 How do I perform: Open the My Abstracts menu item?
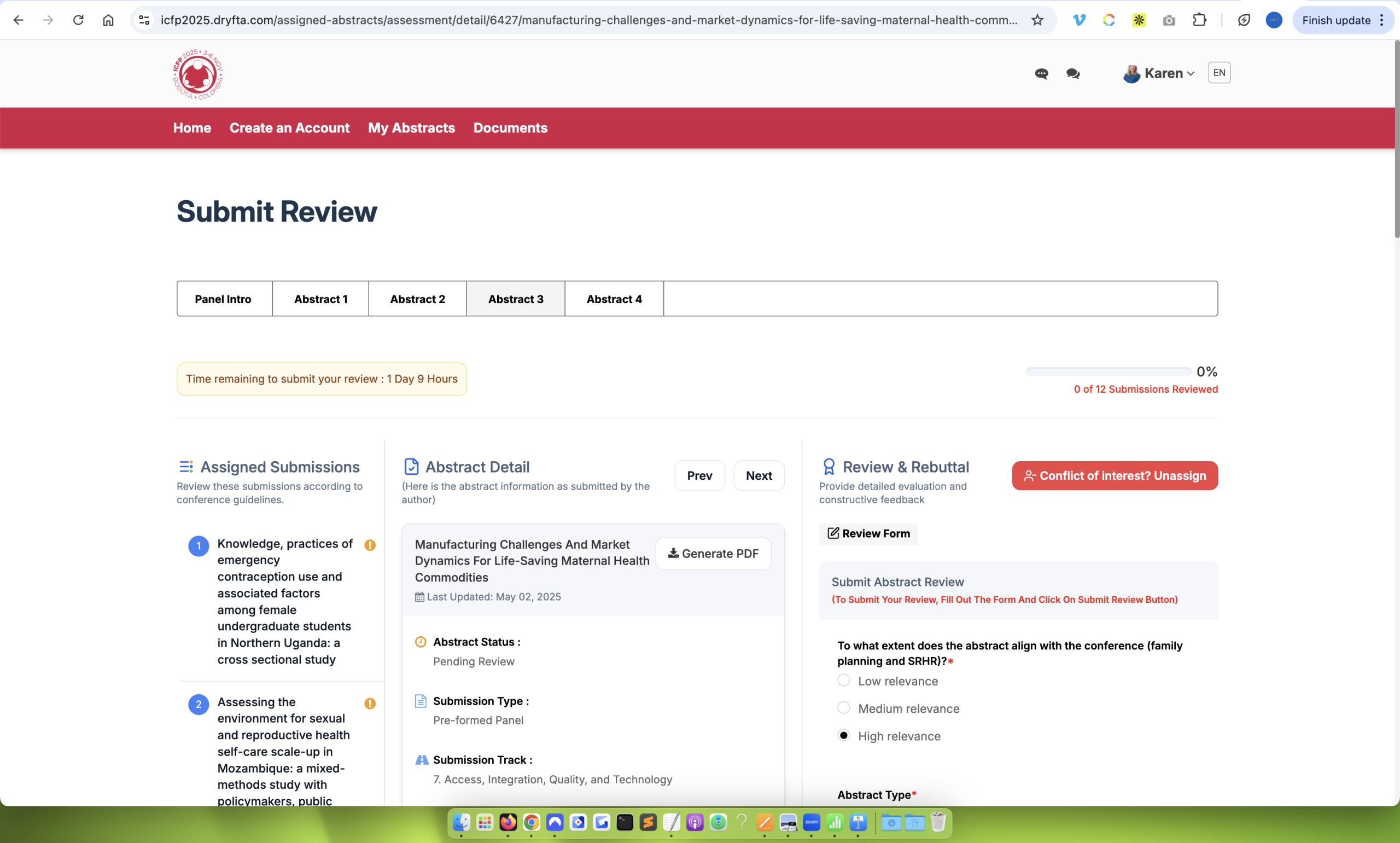pos(411,128)
